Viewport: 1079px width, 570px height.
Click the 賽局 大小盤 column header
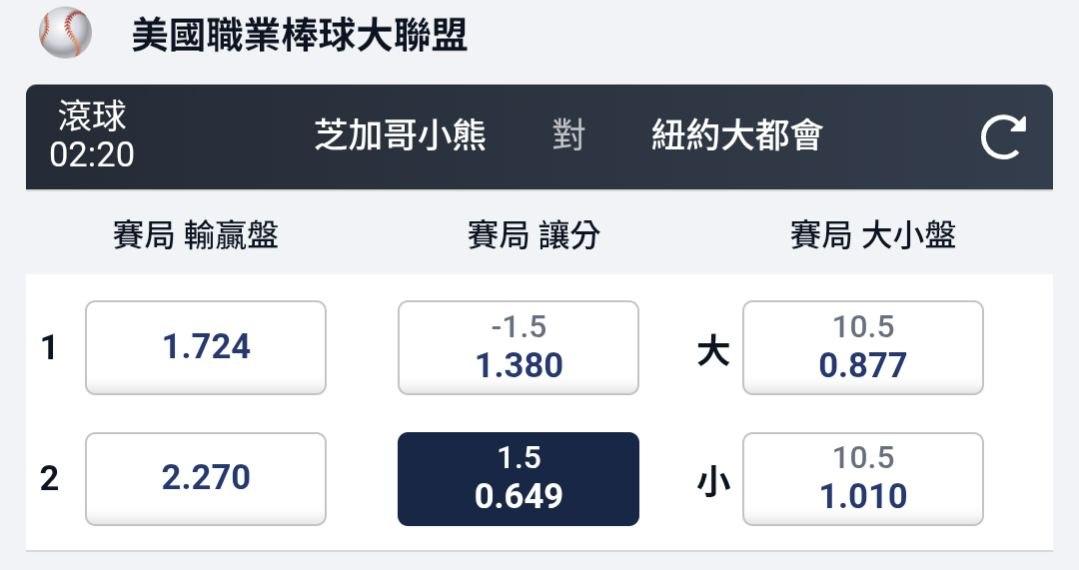click(872, 235)
